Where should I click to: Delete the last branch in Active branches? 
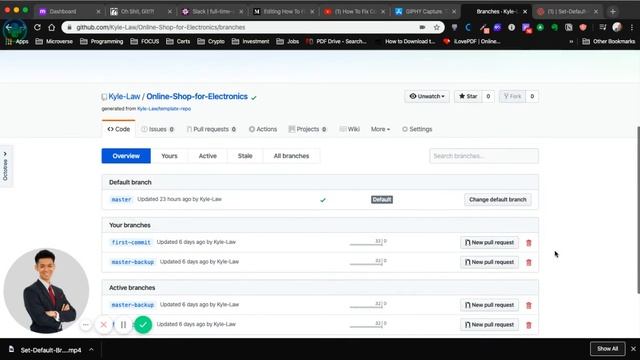529,325
